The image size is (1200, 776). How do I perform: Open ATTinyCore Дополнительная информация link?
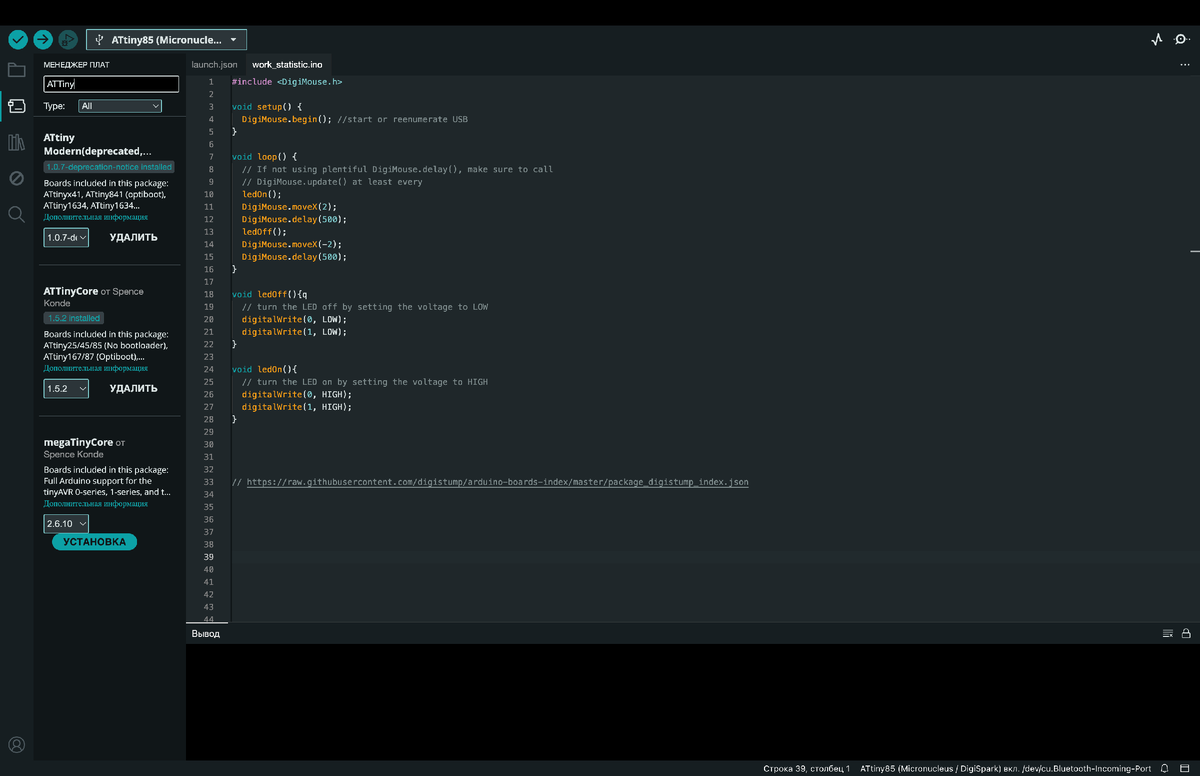[96, 367]
